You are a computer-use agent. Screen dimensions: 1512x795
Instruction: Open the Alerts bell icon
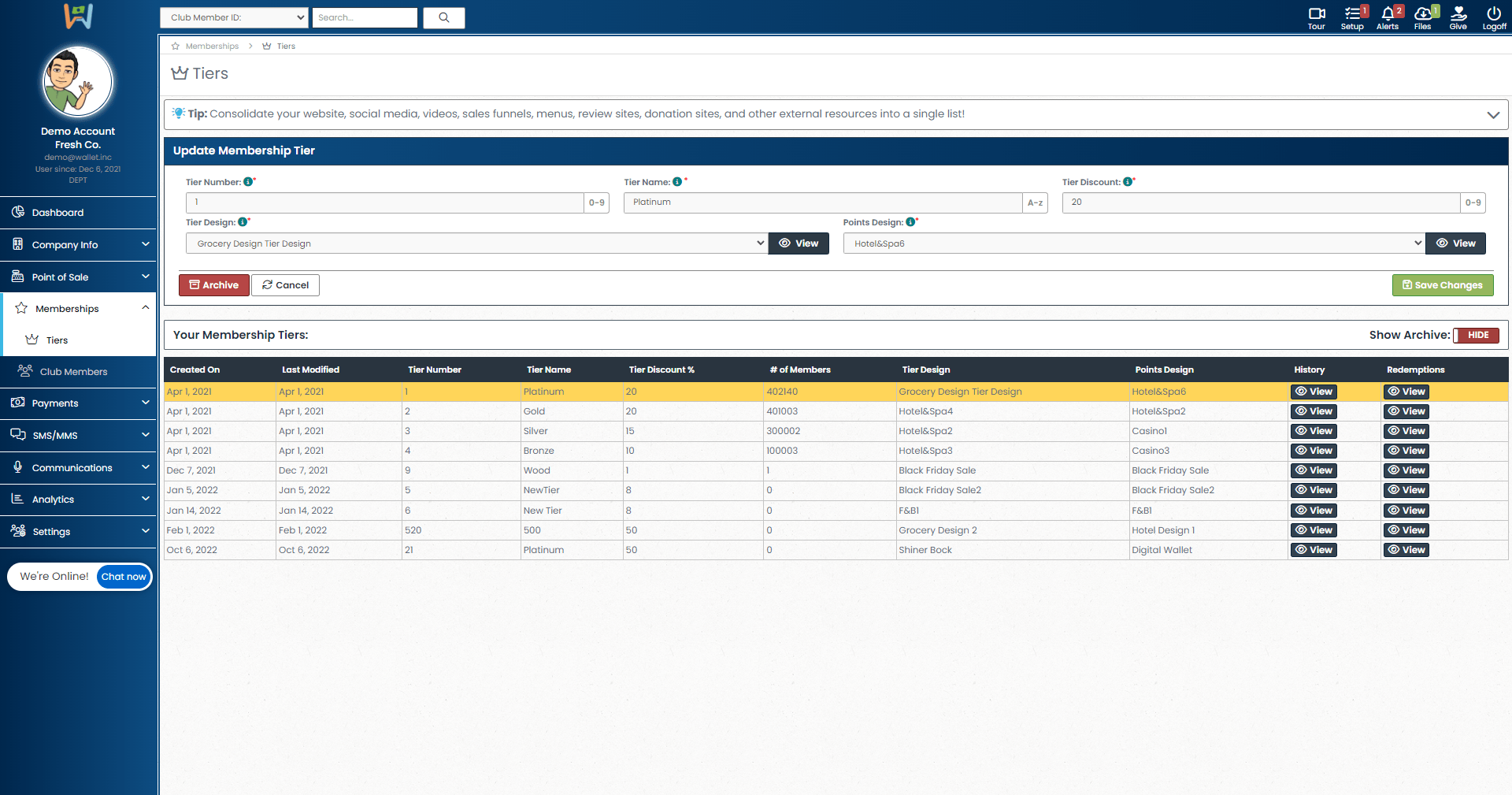1387,14
